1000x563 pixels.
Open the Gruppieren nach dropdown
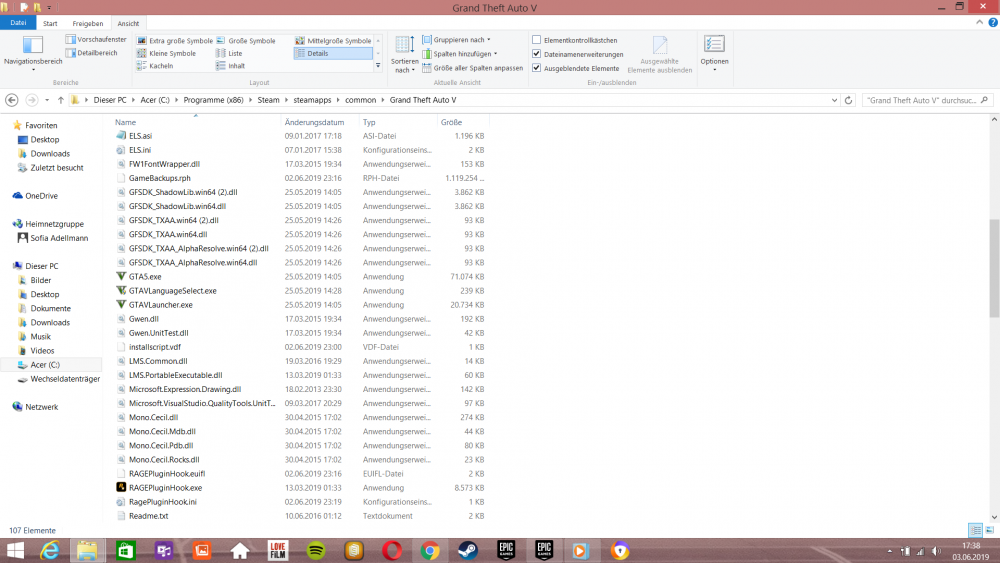coord(457,40)
